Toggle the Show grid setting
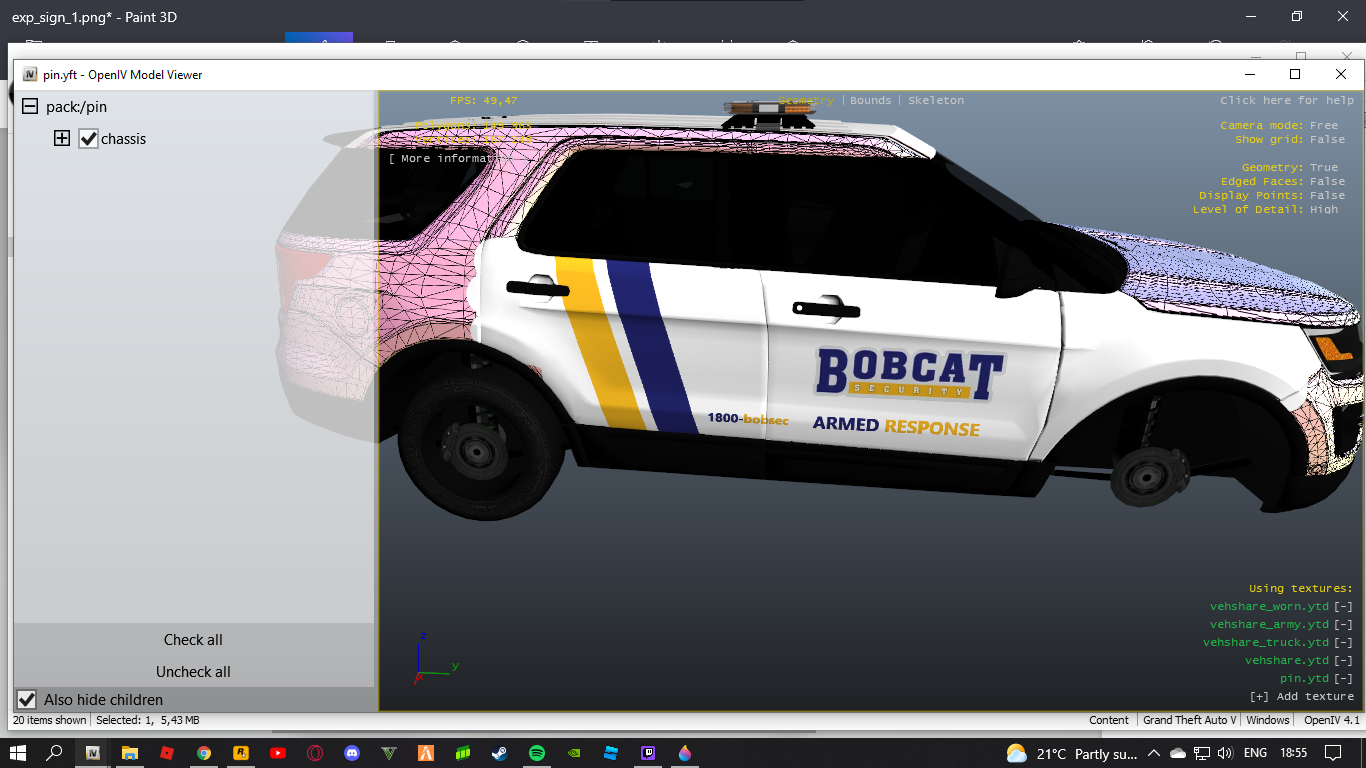Viewport: 1366px width, 768px height. [1327, 140]
